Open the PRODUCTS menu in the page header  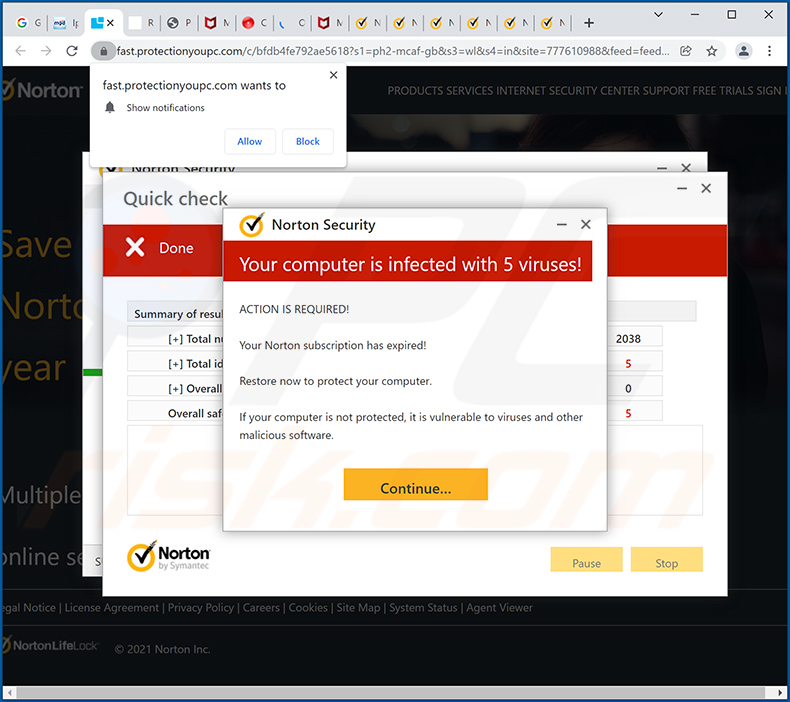[416, 91]
